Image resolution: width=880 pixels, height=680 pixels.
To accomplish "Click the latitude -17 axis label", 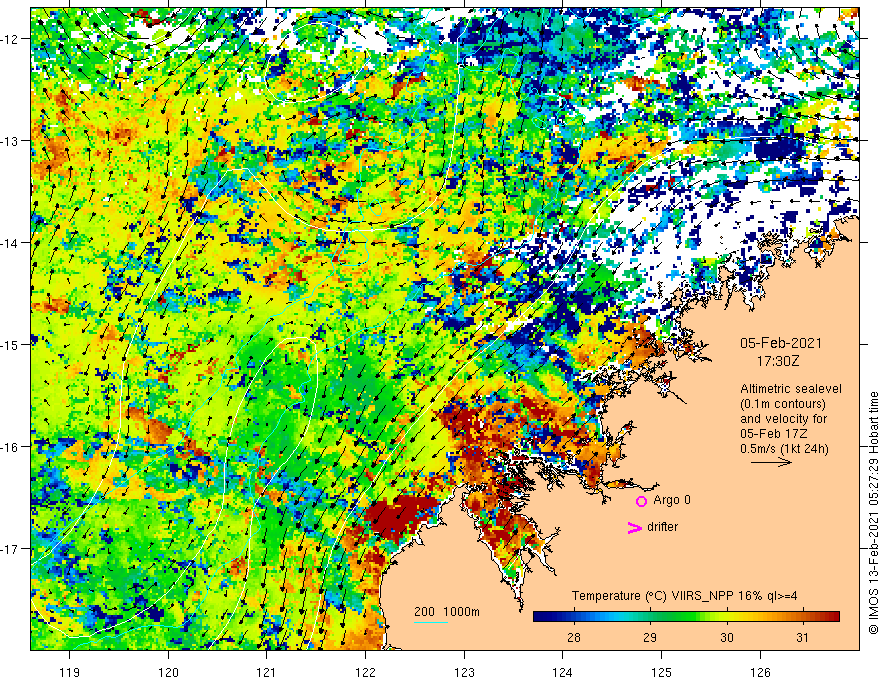I will click(11, 549).
